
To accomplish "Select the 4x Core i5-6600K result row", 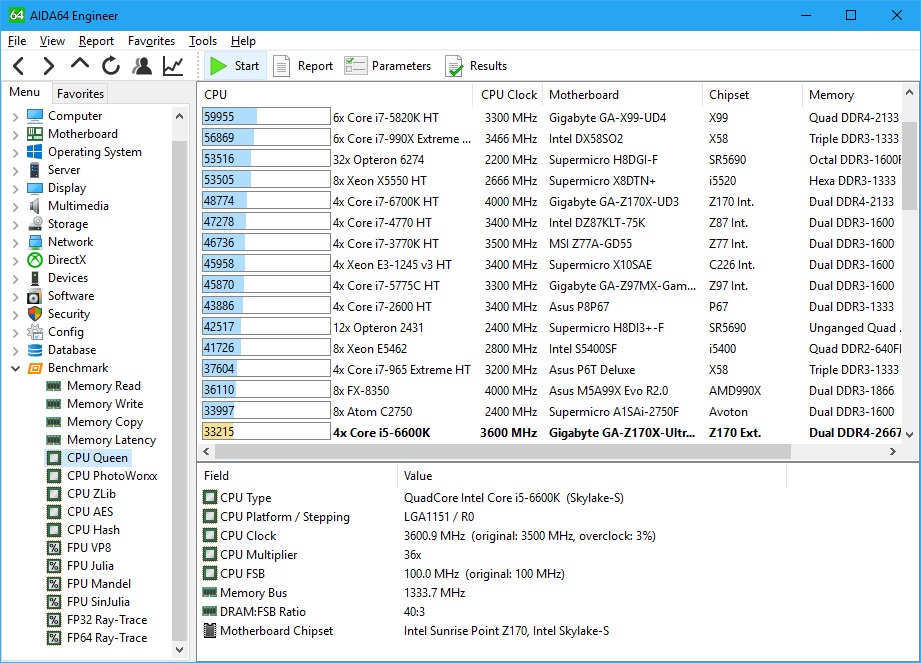I will coord(551,433).
